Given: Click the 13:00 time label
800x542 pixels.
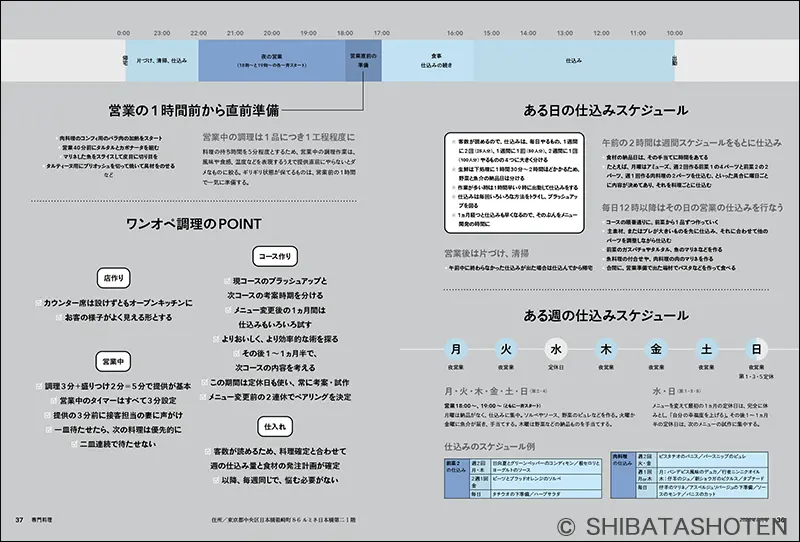Looking at the screenshot, I should 565,33.
